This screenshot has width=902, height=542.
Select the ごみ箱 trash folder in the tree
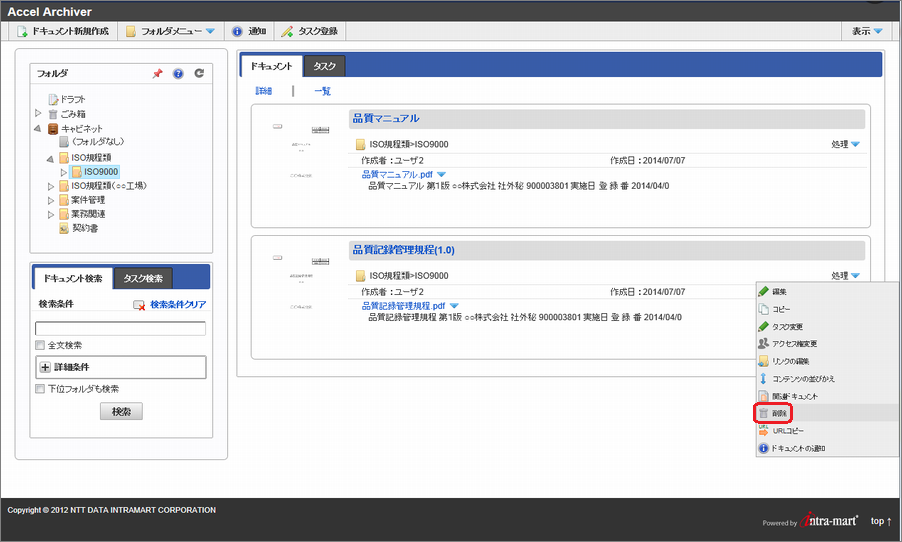click(x=72, y=114)
